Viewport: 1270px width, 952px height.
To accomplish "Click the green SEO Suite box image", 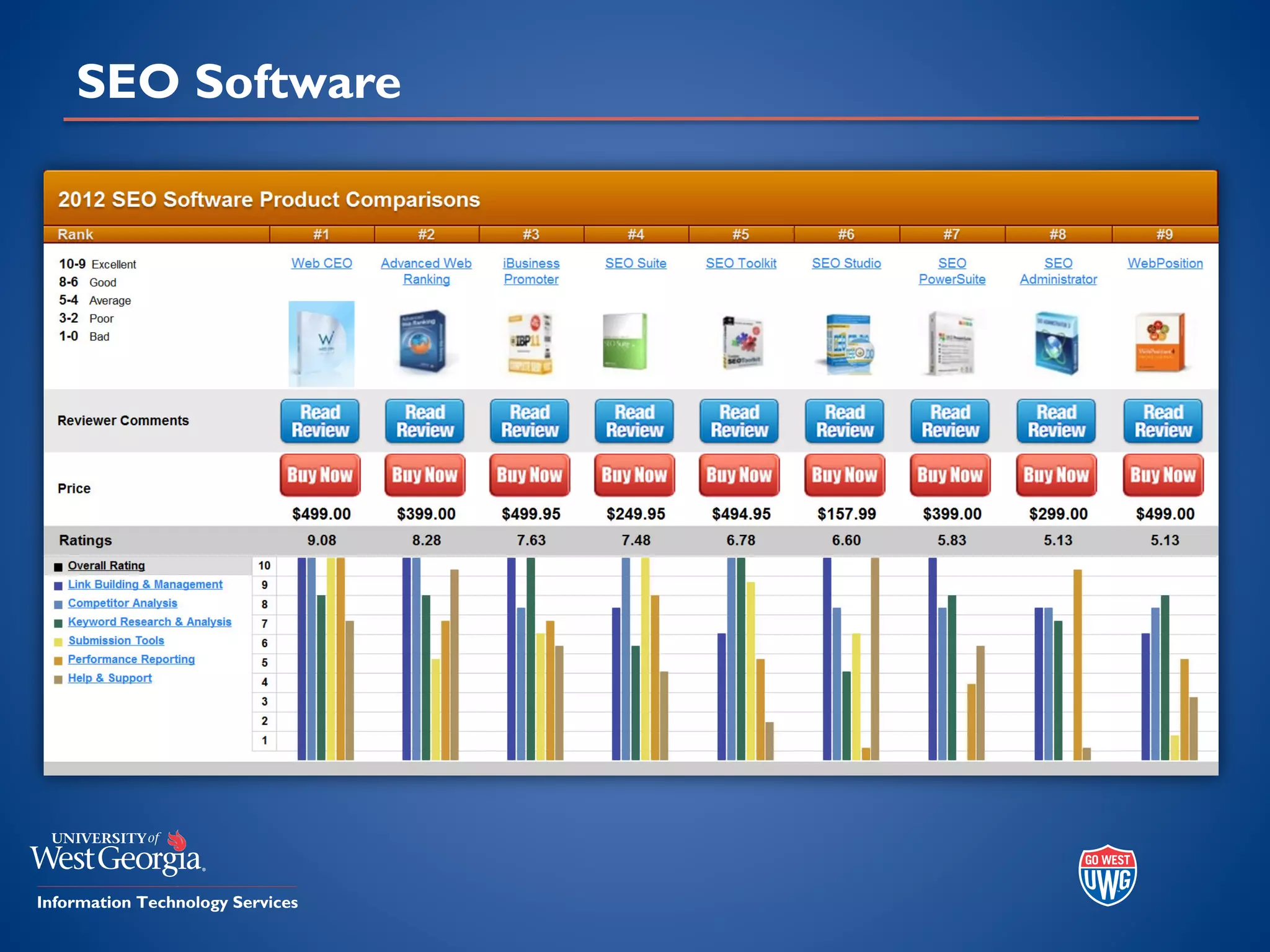I will pyautogui.click(x=625, y=342).
